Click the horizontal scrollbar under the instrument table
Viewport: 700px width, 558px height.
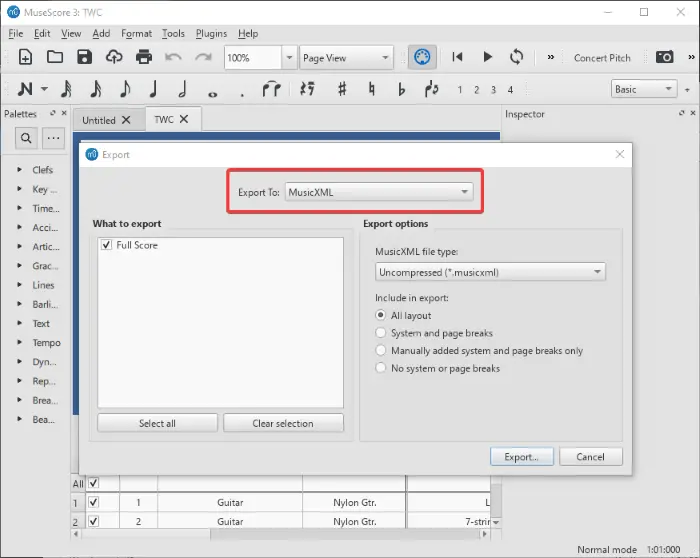280,534
